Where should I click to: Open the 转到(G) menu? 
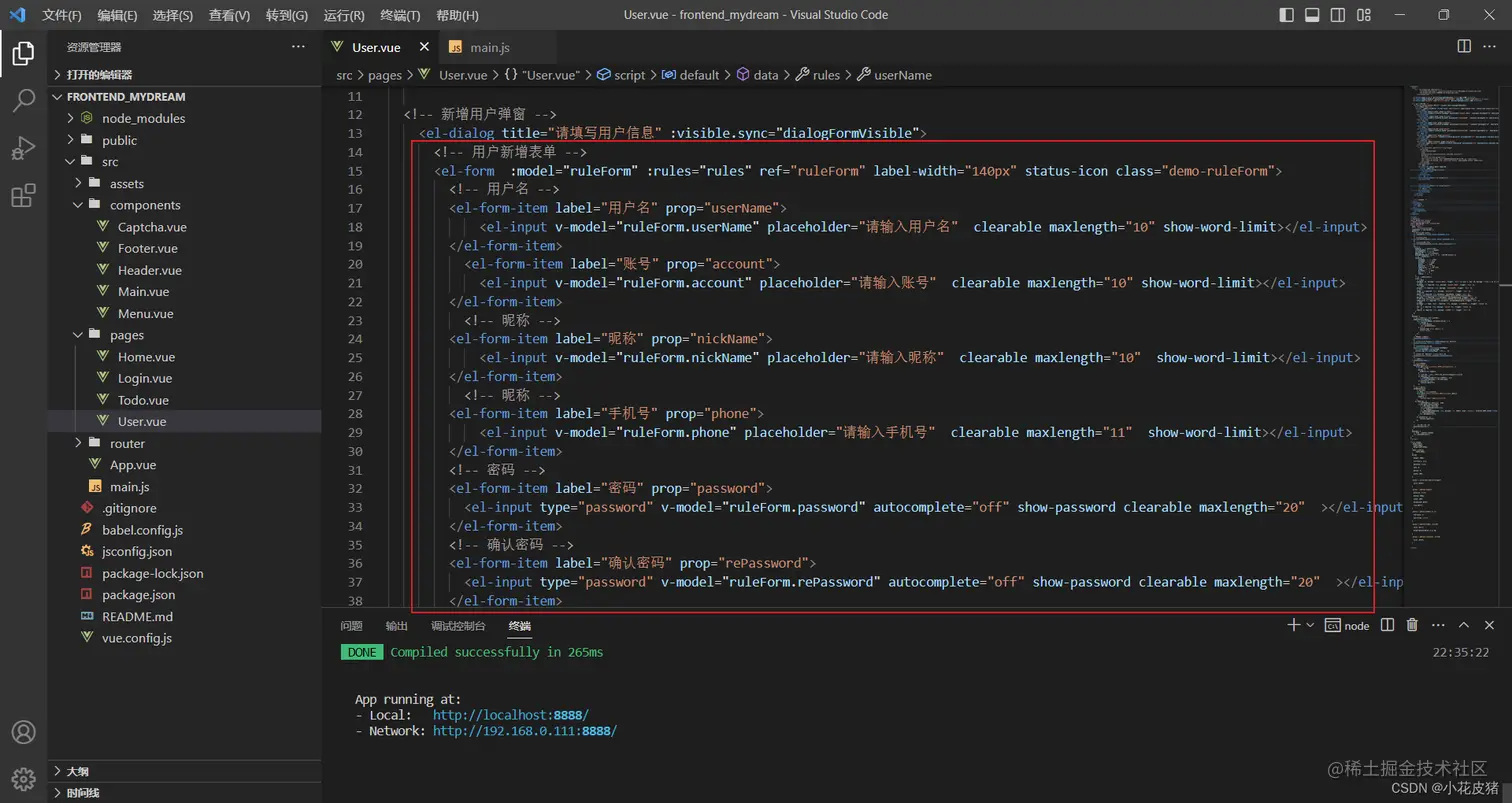click(x=287, y=15)
